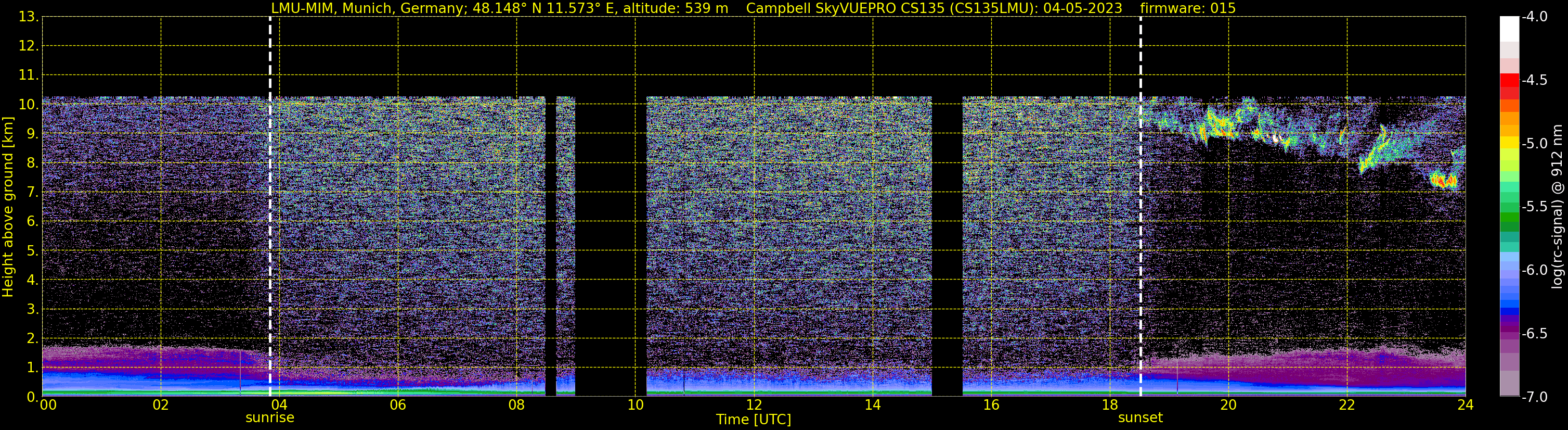Click the time axis tick label 08

[517, 405]
